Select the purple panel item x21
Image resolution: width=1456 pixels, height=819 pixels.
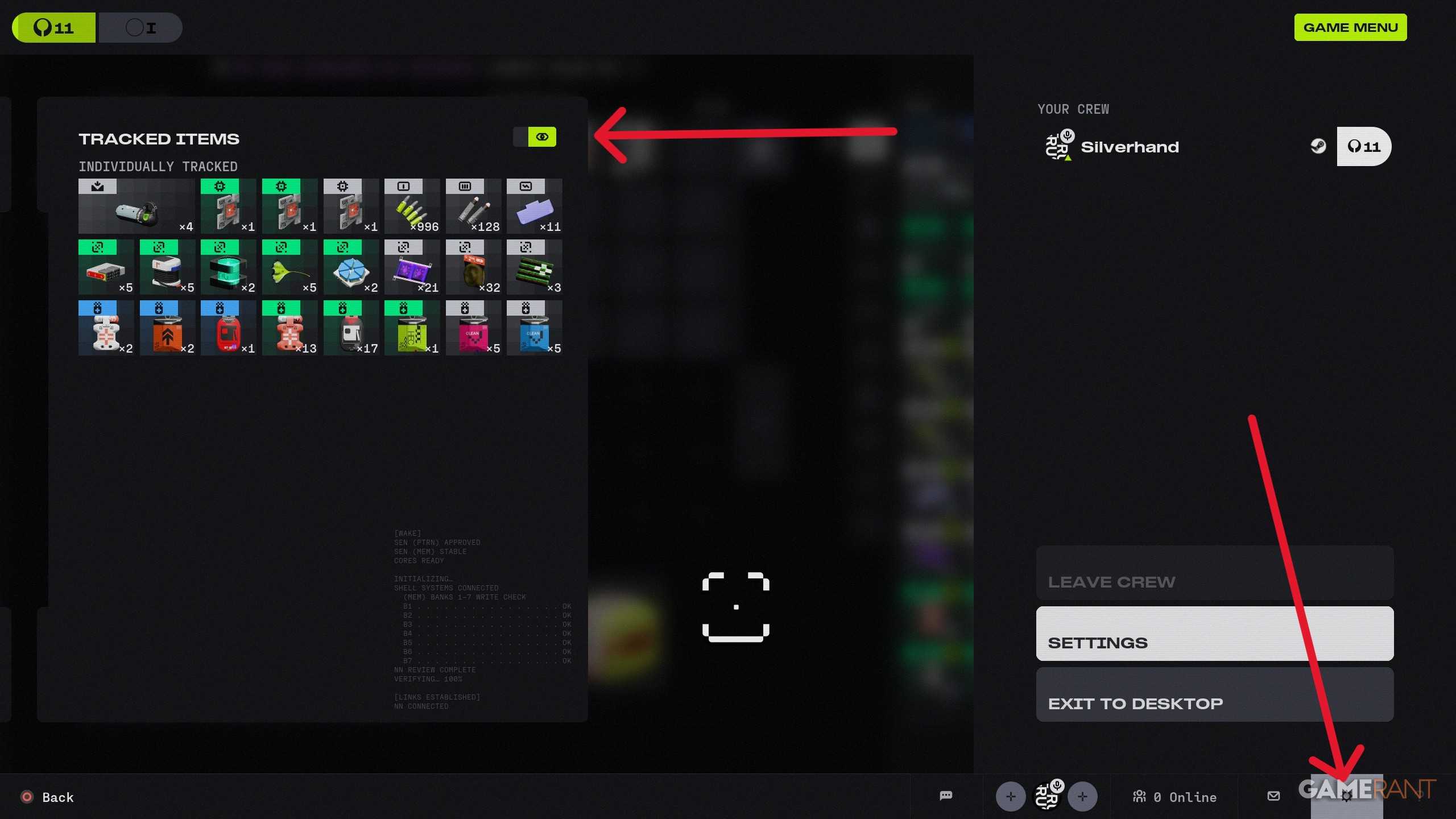point(412,267)
